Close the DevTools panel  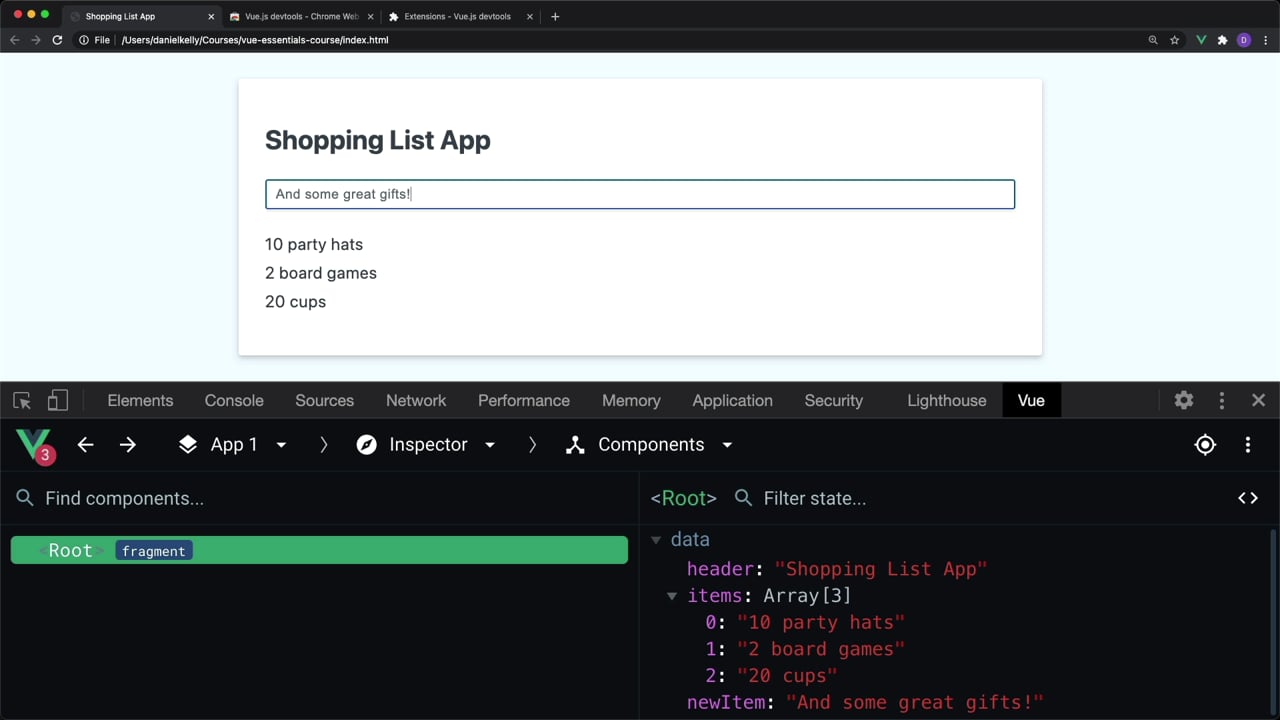point(1258,400)
